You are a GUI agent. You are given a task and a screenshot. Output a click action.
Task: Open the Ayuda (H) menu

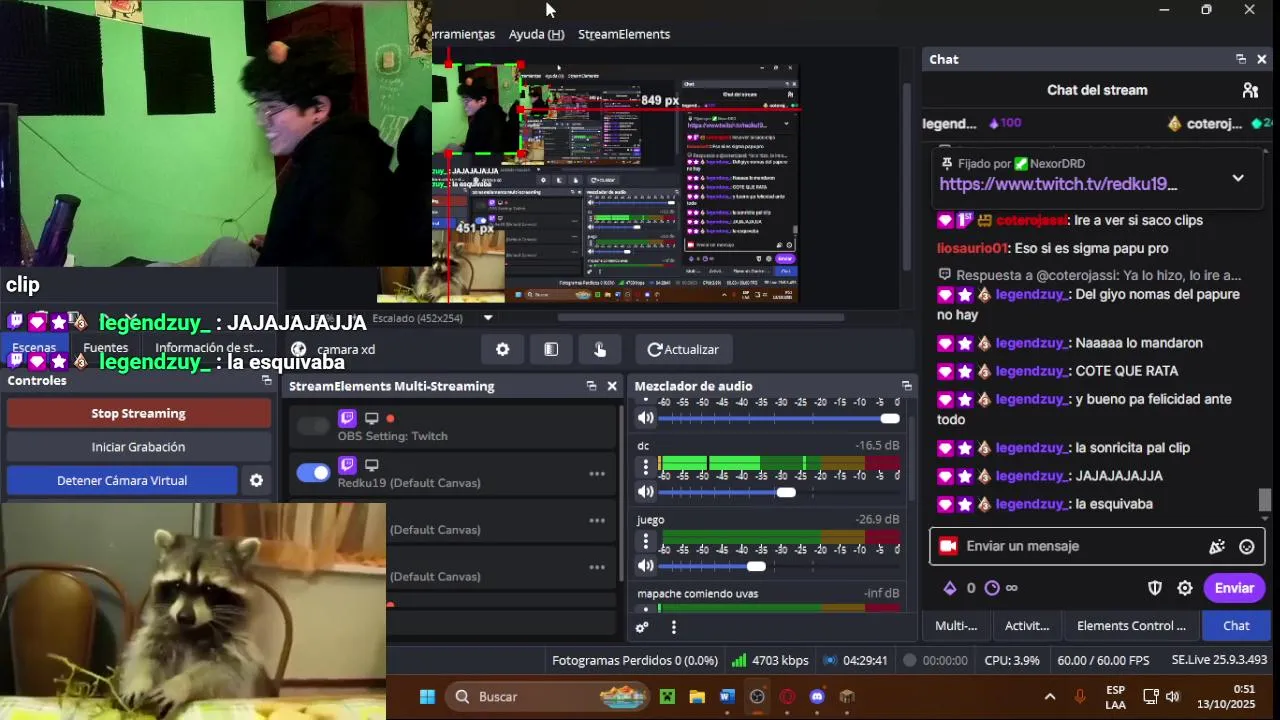click(536, 34)
